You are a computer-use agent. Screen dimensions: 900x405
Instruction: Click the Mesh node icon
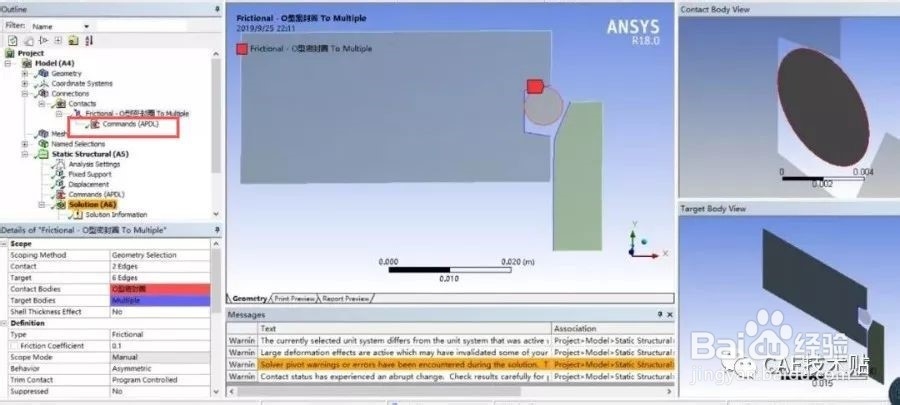click(x=43, y=134)
